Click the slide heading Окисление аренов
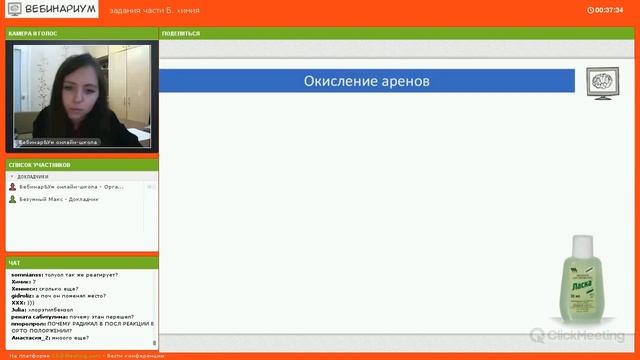The width and height of the screenshot is (640, 360). click(367, 81)
